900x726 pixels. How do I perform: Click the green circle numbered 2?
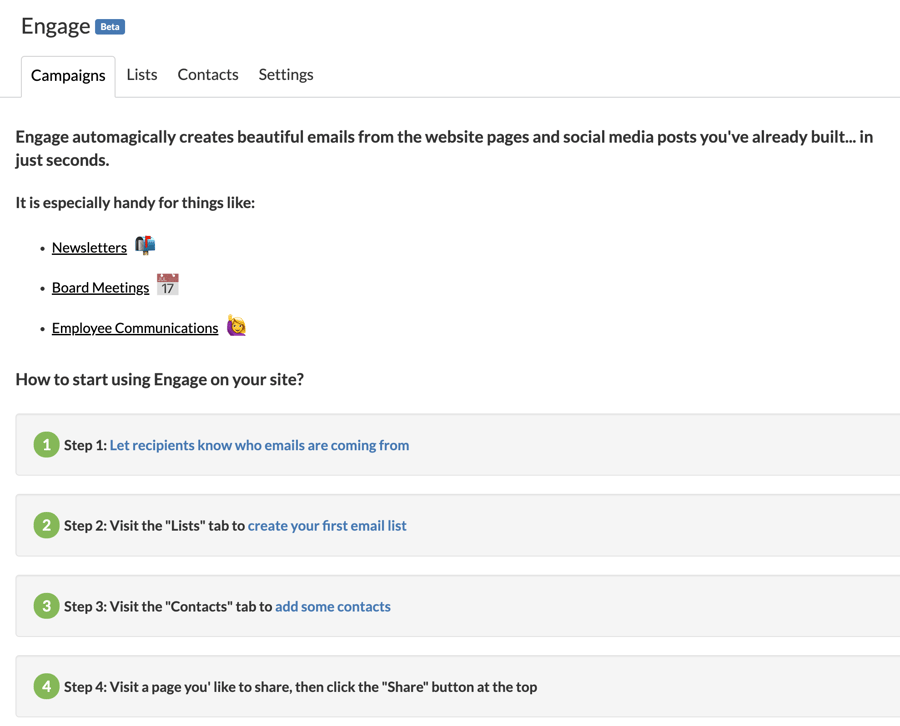click(x=46, y=525)
